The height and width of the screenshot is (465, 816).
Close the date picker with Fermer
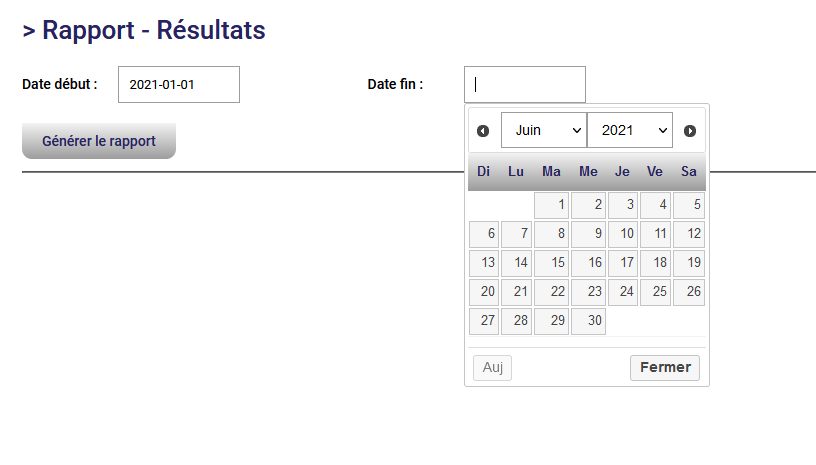tap(665, 368)
